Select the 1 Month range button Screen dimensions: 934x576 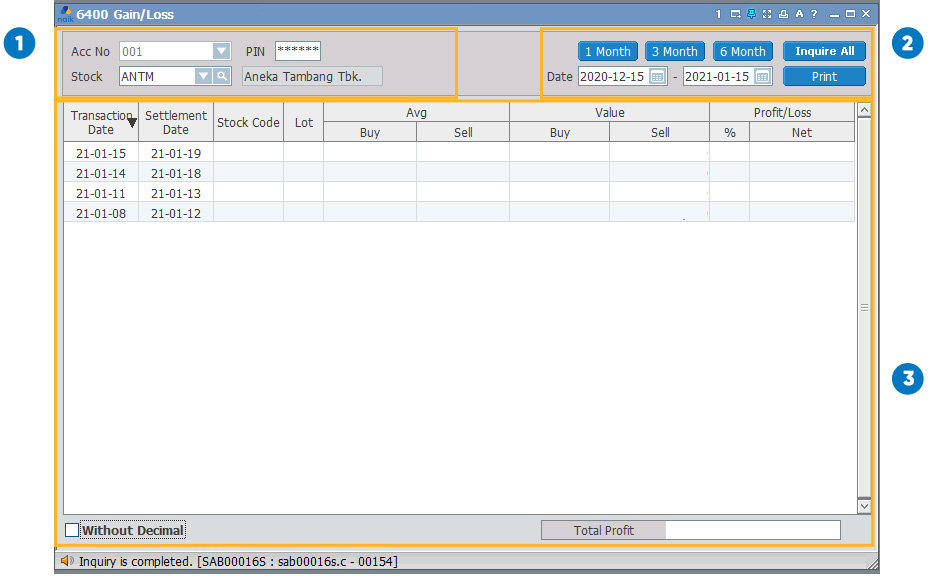pyautogui.click(x=607, y=51)
